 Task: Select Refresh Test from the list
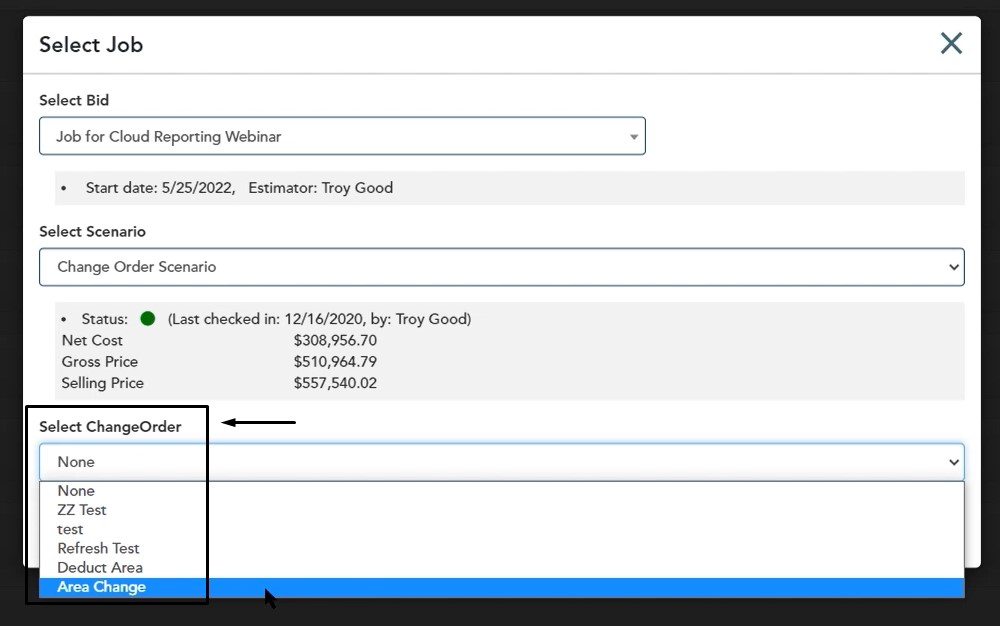tap(98, 548)
